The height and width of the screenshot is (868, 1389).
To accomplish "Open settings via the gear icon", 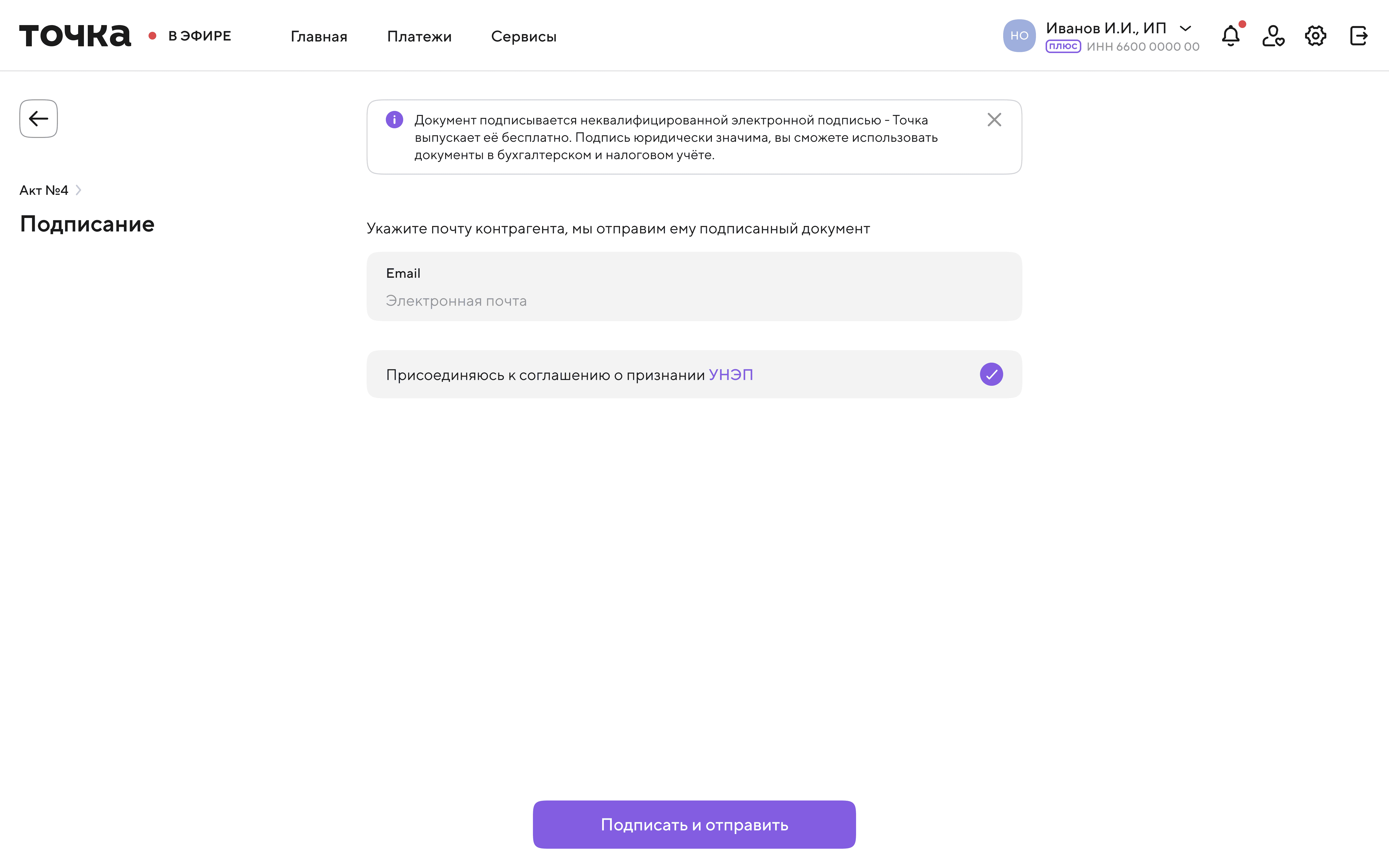I will coord(1315,36).
